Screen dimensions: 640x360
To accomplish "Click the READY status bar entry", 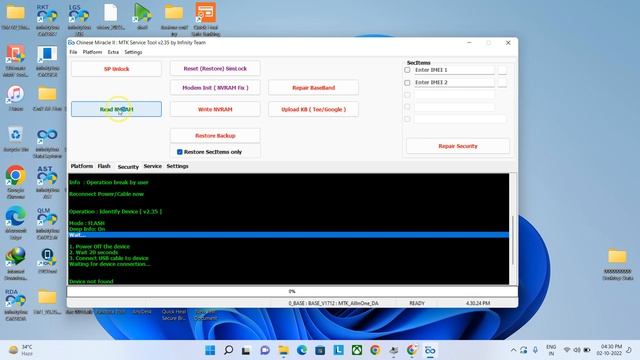I will pyautogui.click(x=417, y=303).
